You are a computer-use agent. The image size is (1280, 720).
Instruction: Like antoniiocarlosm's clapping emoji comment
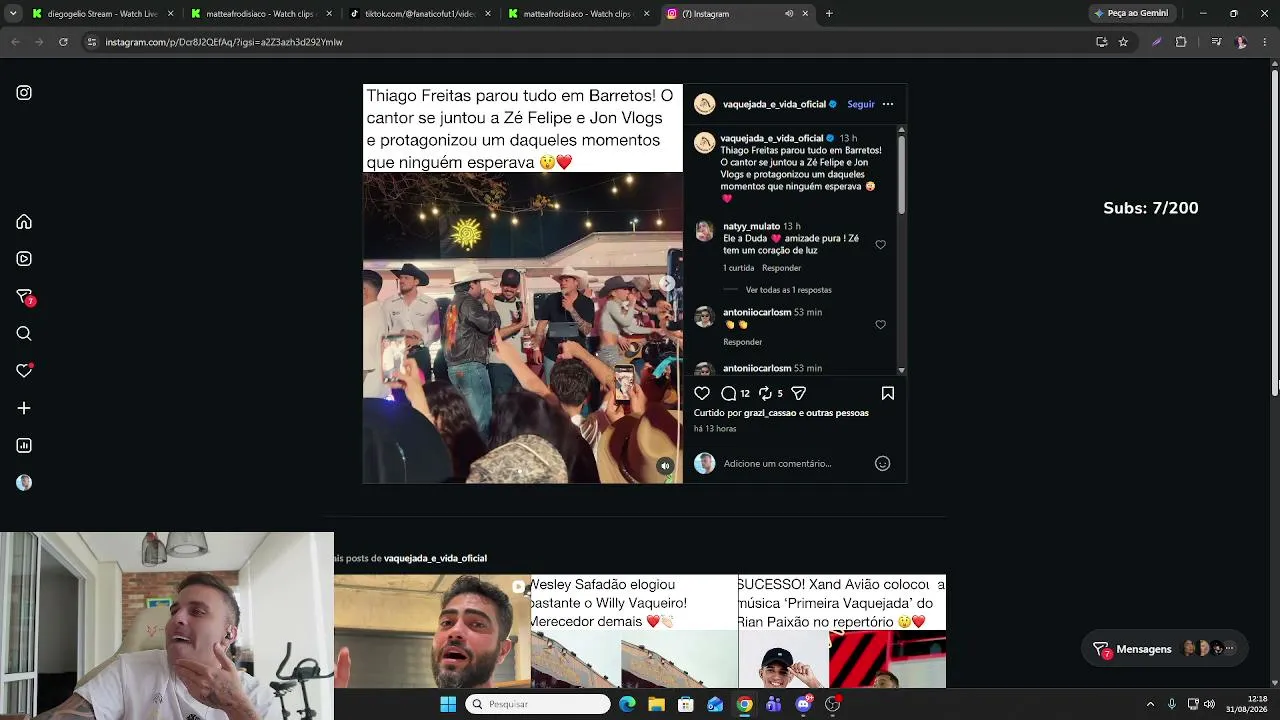(880, 325)
